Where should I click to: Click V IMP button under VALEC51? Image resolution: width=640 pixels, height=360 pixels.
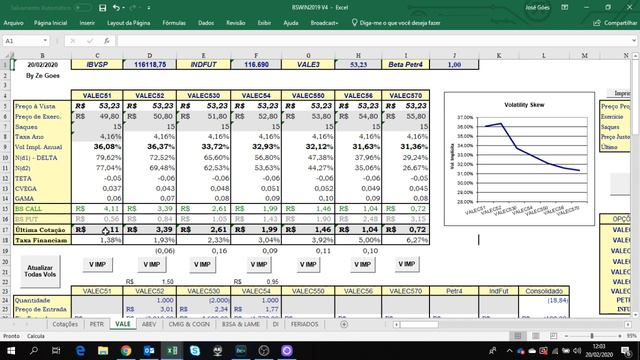pos(97,264)
